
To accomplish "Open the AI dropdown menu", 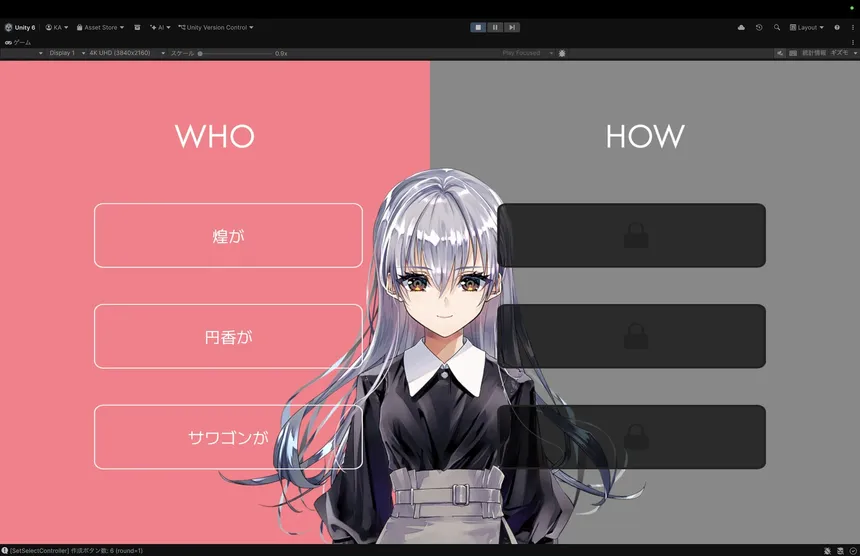I will tap(160, 27).
